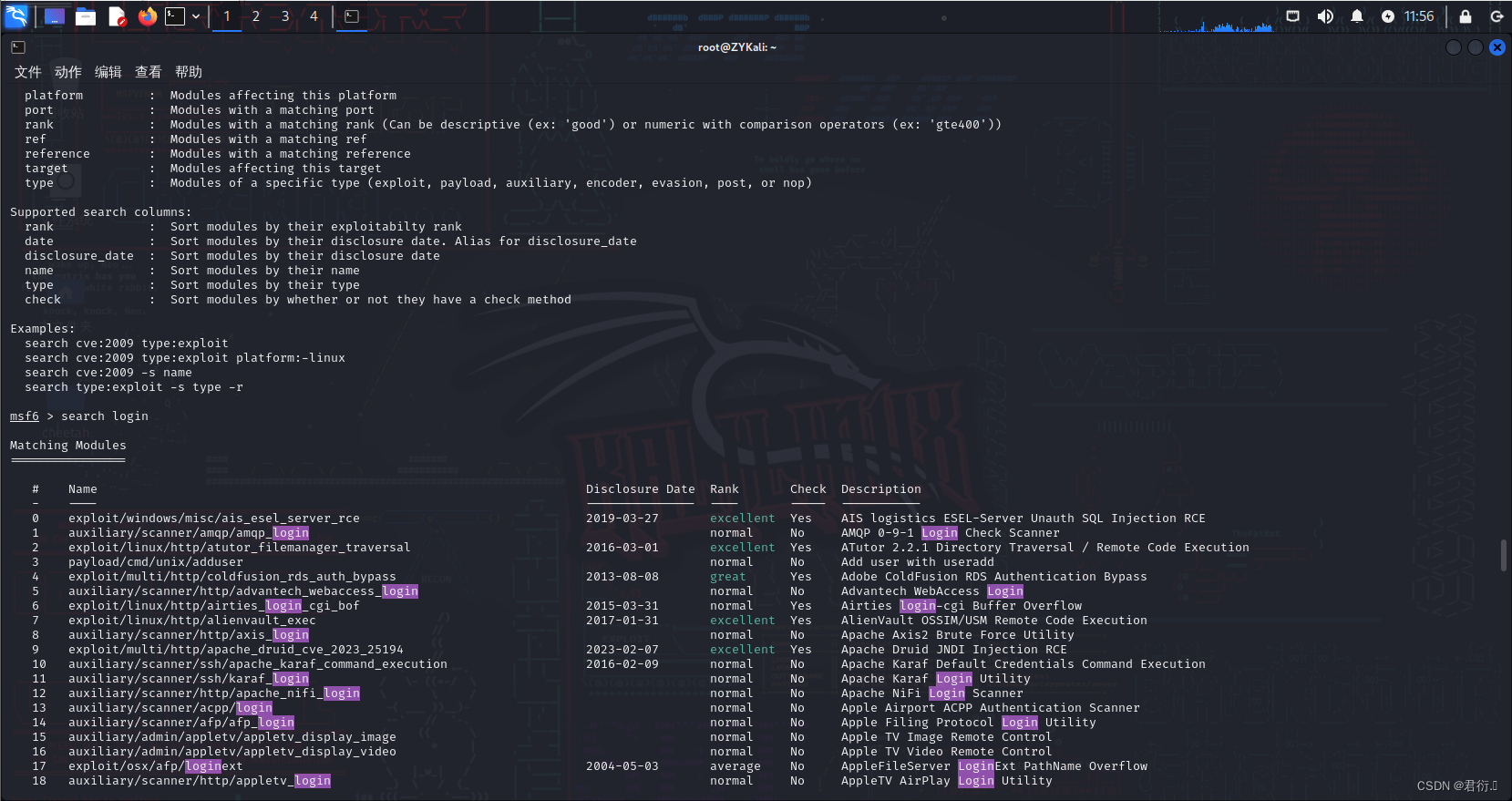Screen dimensions: 1512x801
Task: Click apache_nifi_login module name
Action: [x=214, y=693]
